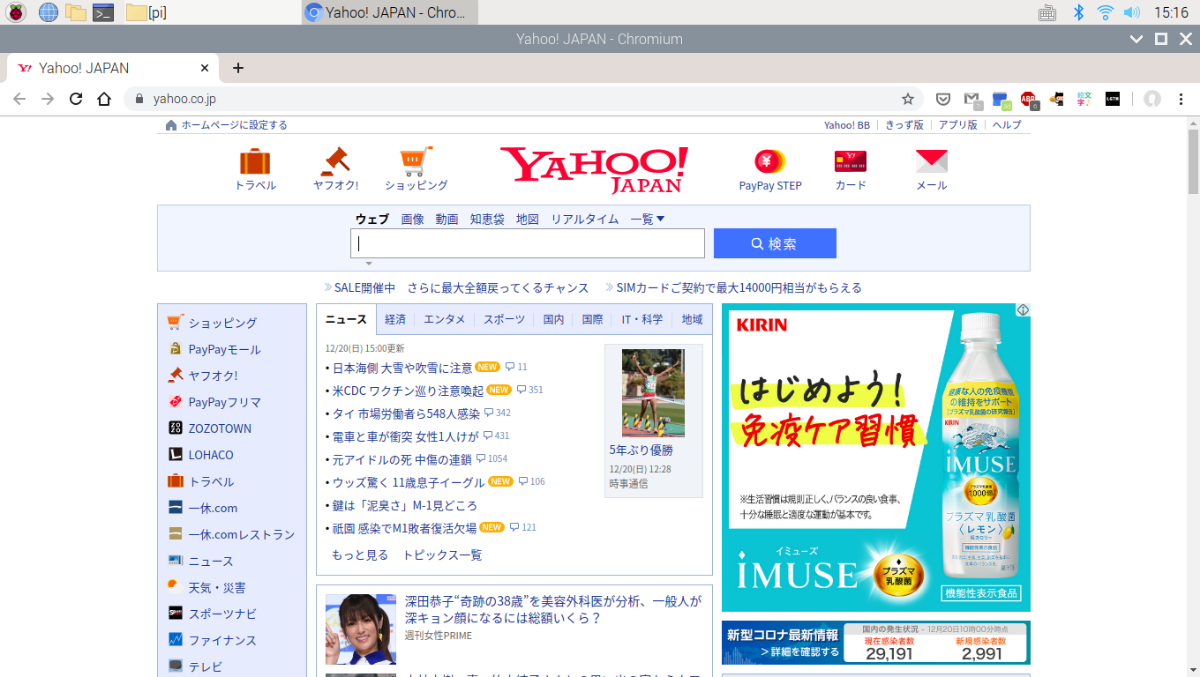Switch to the 経済 news tab
This screenshot has width=1200, height=677.
395,320
